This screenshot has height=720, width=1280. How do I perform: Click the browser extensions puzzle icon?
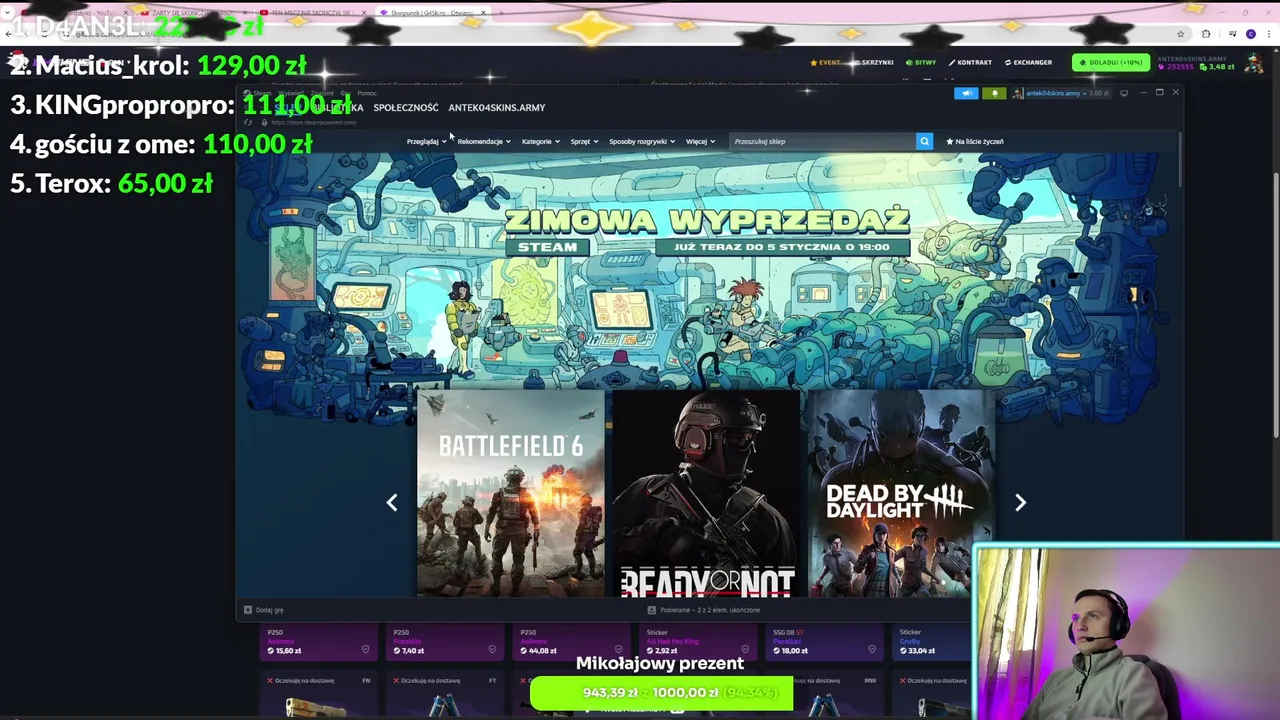coord(1206,33)
